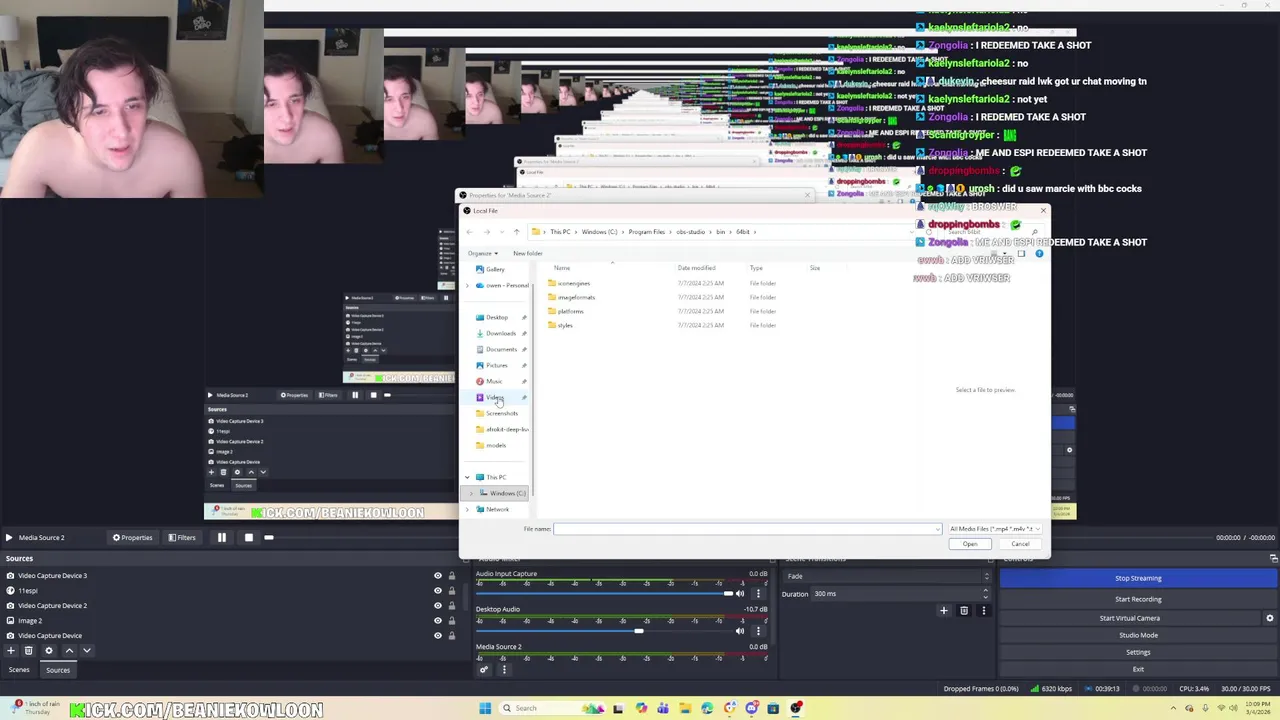Hide Video Capture Device 3 source
The image size is (1280, 720).
[437, 575]
